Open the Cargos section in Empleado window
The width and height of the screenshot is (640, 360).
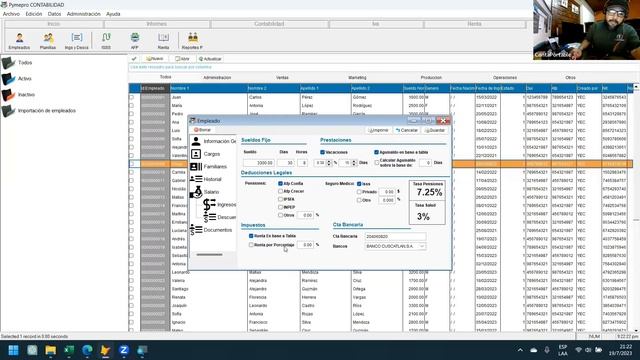206,154
